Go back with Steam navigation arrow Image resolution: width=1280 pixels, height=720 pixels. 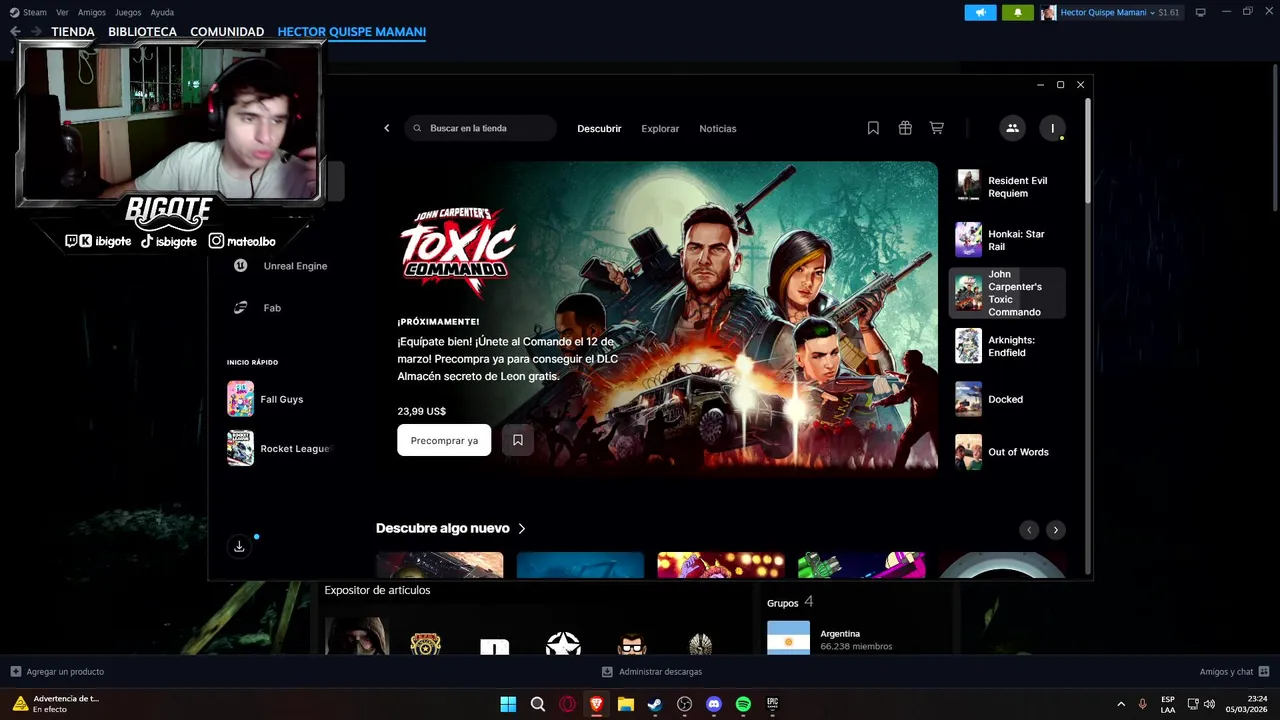[15, 32]
